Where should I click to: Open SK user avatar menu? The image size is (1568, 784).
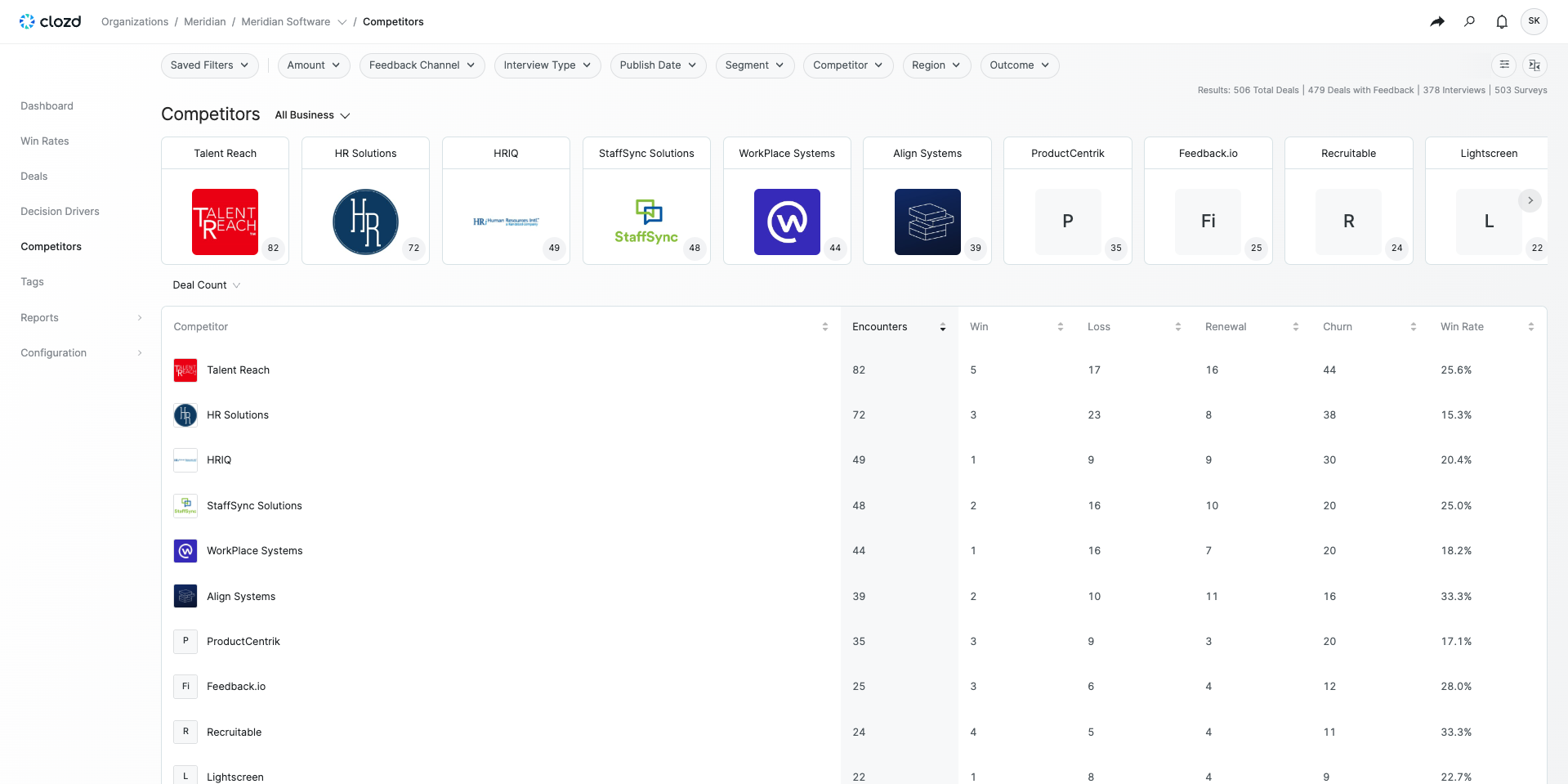tap(1534, 21)
